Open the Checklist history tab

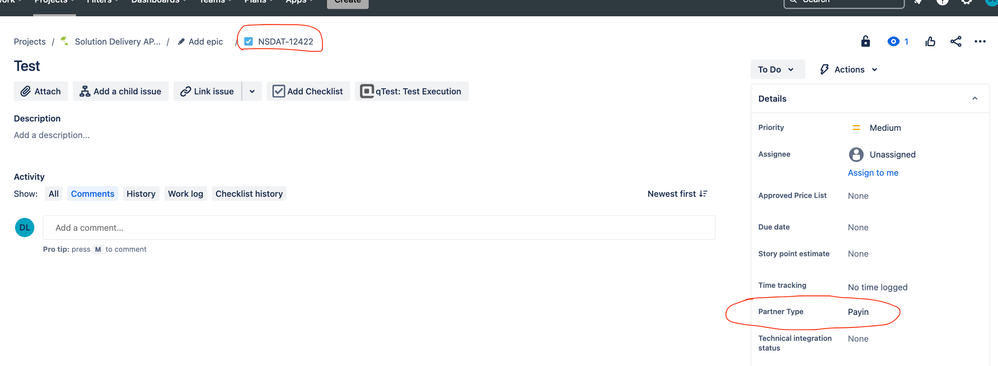[249, 194]
